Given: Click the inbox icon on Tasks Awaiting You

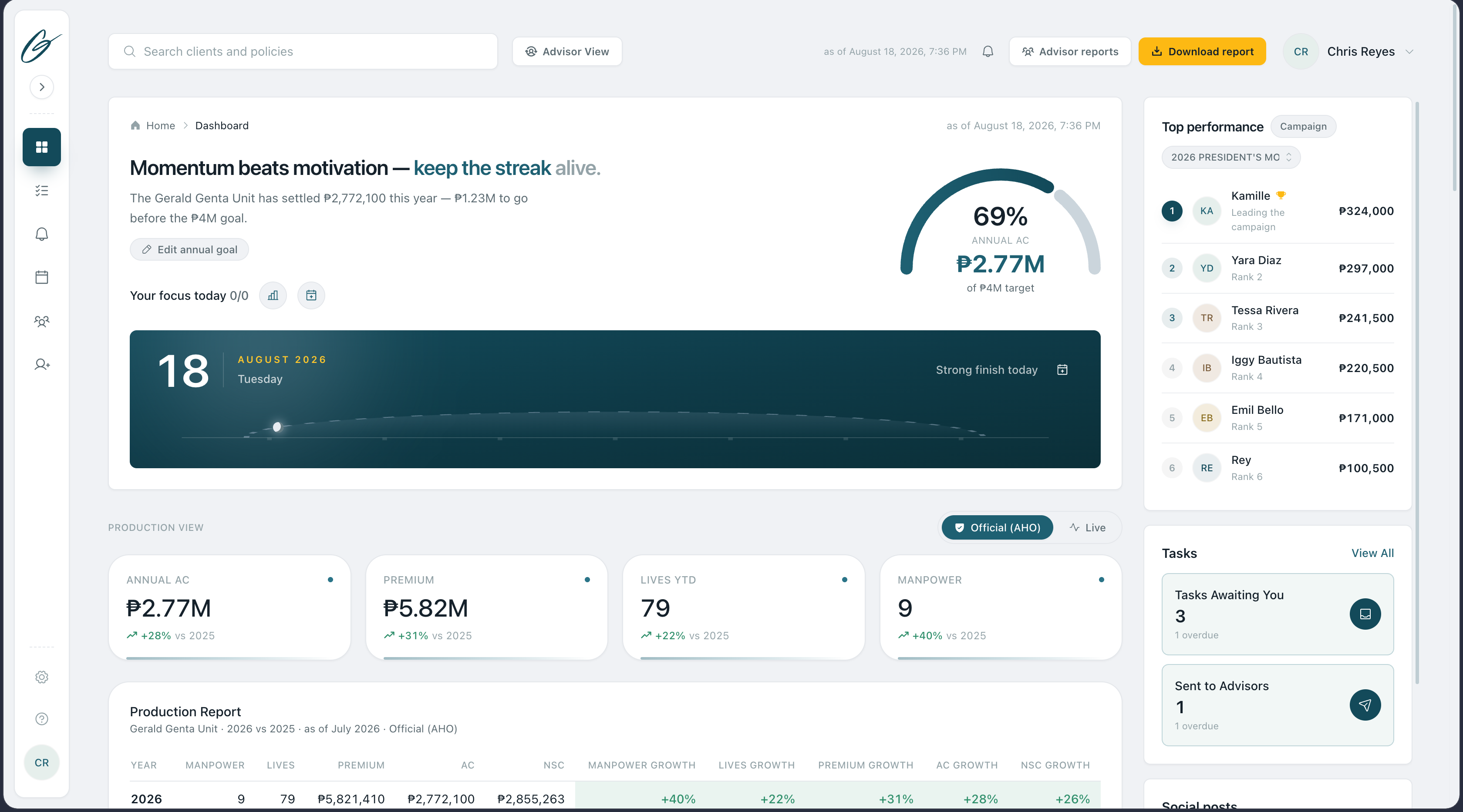Looking at the screenshot, I should coord(1365,614).
